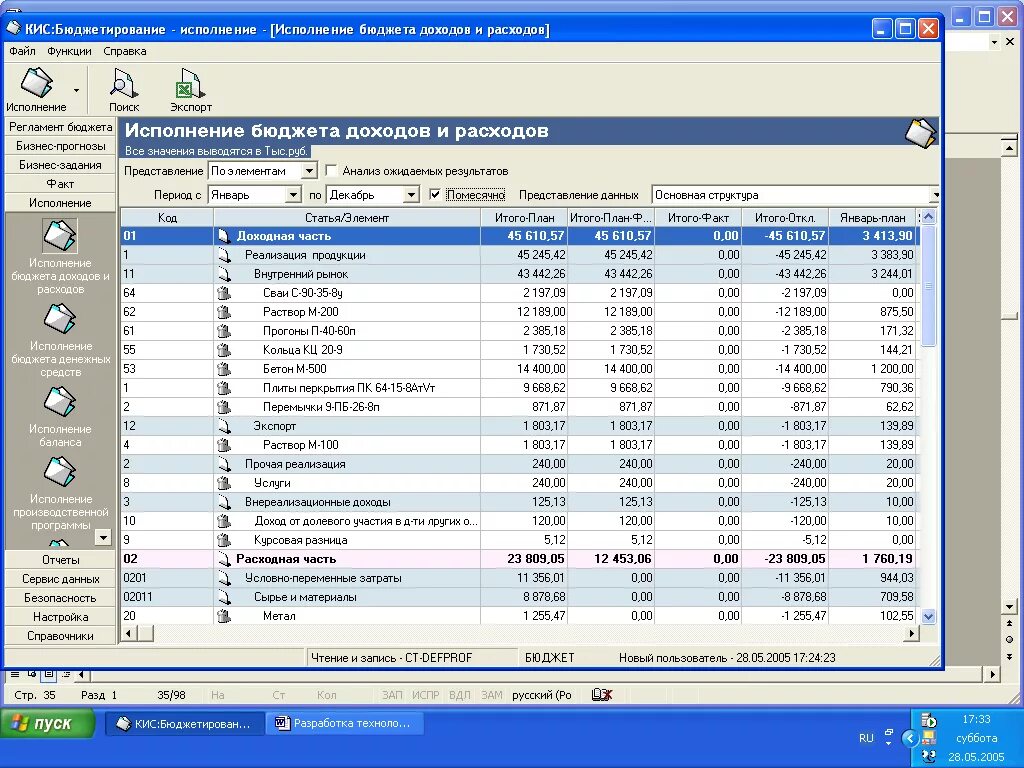Open the Исполнение toolbar dropdown arrow

[x=76, y=90]
